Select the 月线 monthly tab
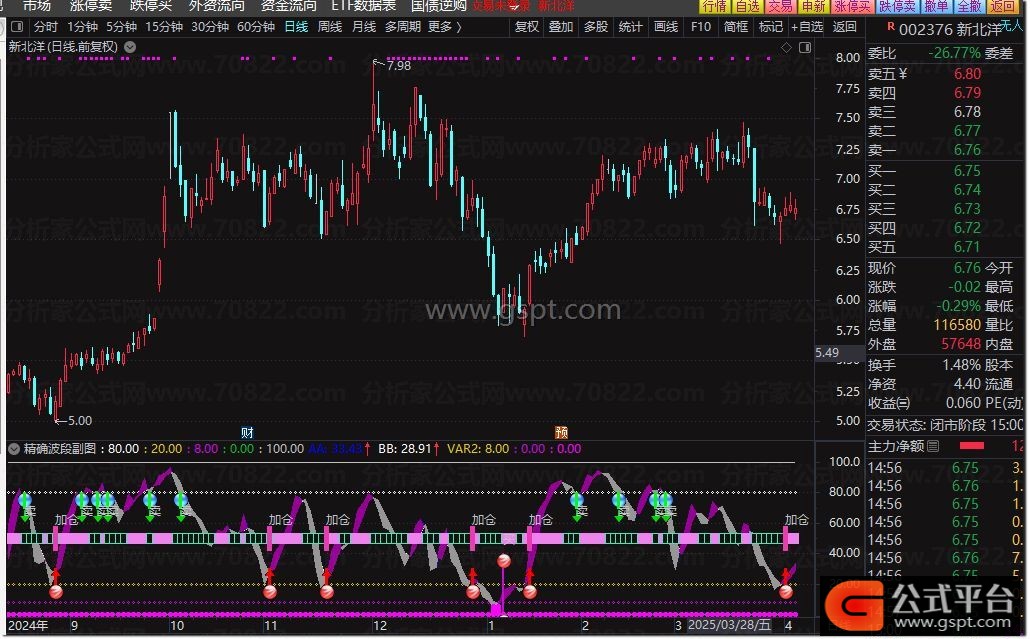 [x=364, y=27]
